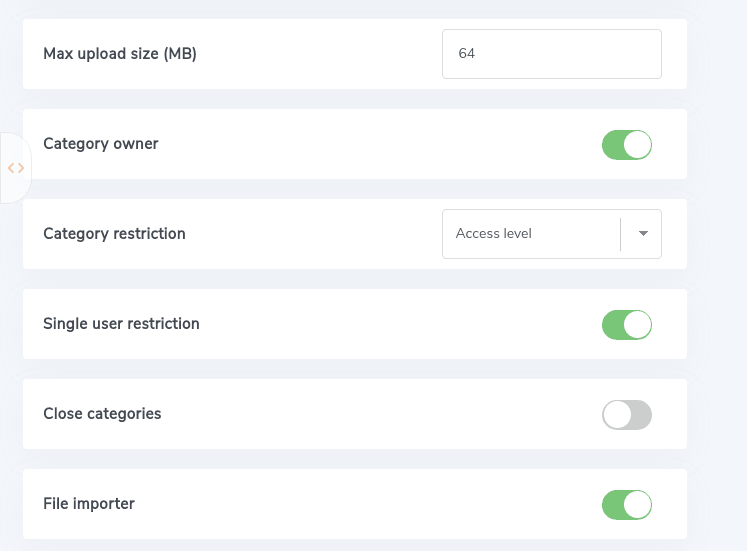747x551 pixels.
Task: Click the value 64 in upload size box
Action: coord(467,54)
